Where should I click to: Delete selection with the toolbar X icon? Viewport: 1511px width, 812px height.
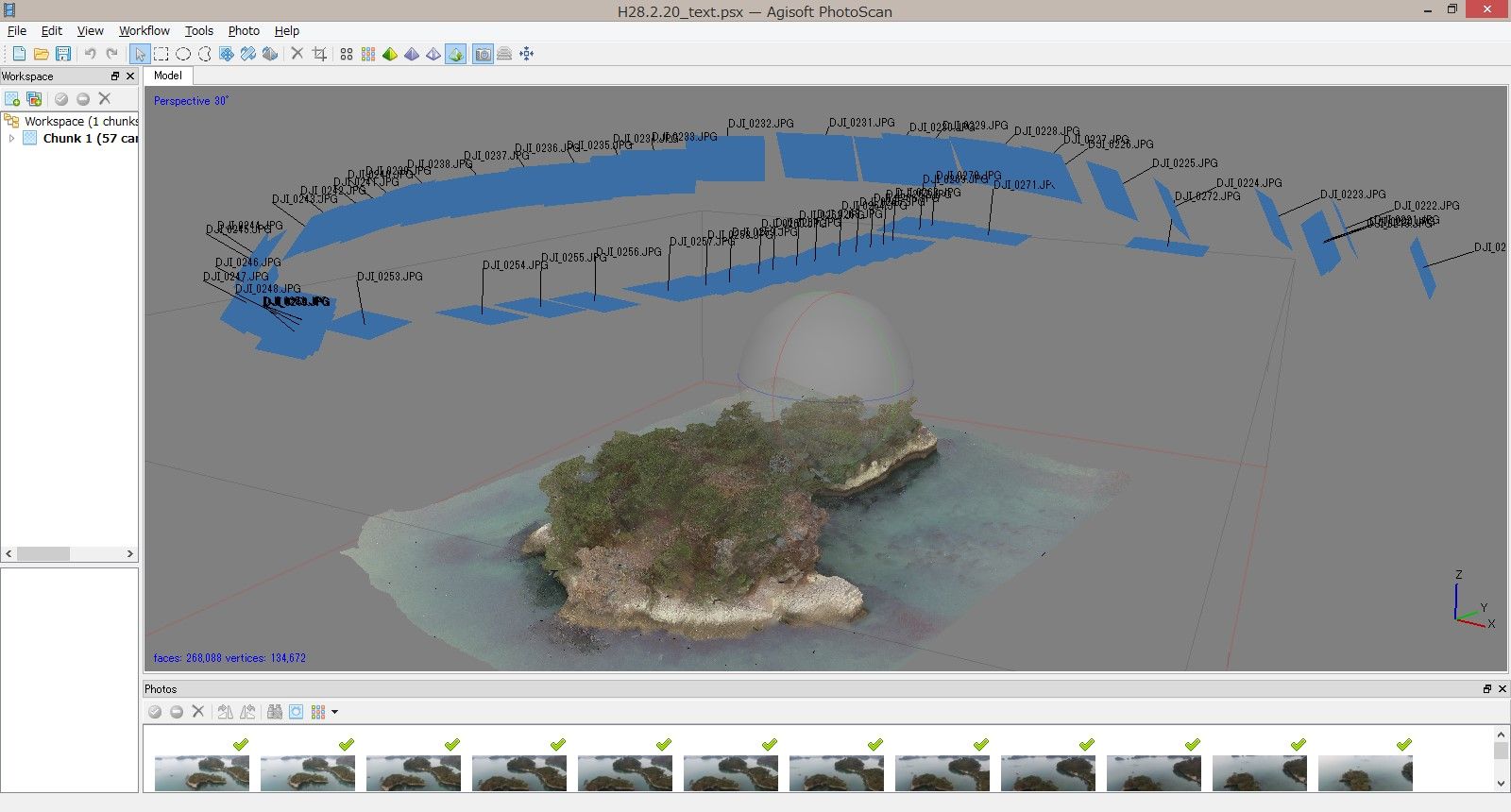297,54
